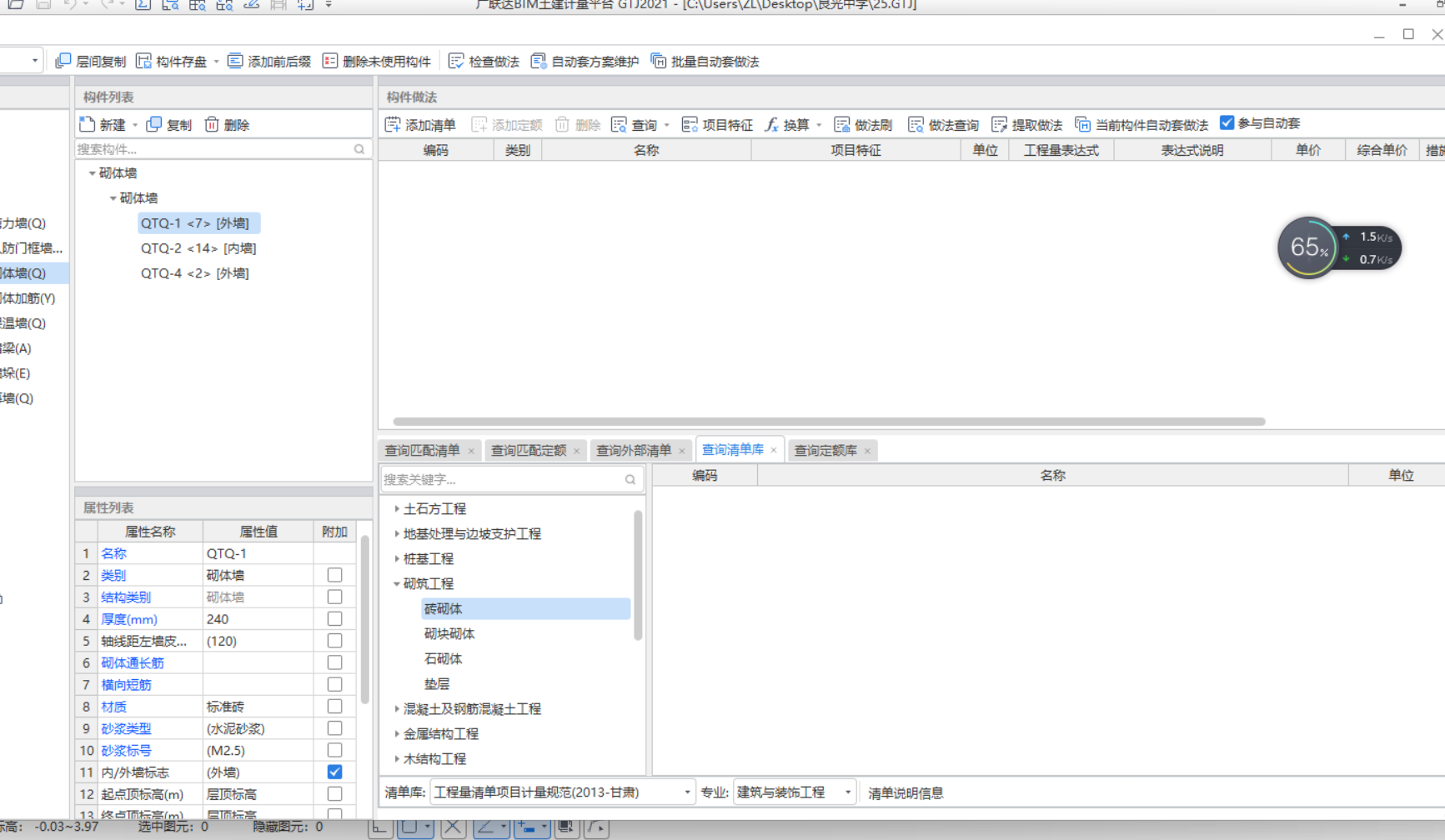Click the network speed widget showing 65%
This screenshot has width=1445, height=840.
tap(1339, 247)
